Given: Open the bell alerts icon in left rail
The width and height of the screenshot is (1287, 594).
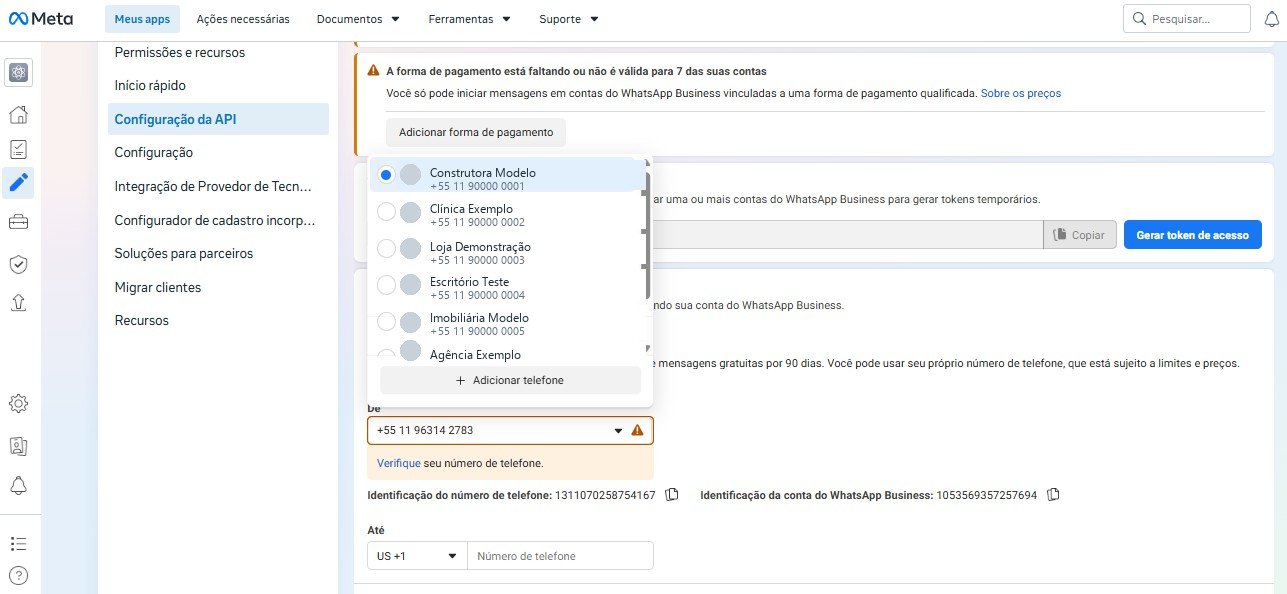Looking at the screenshot, I should tap(18, 486).
